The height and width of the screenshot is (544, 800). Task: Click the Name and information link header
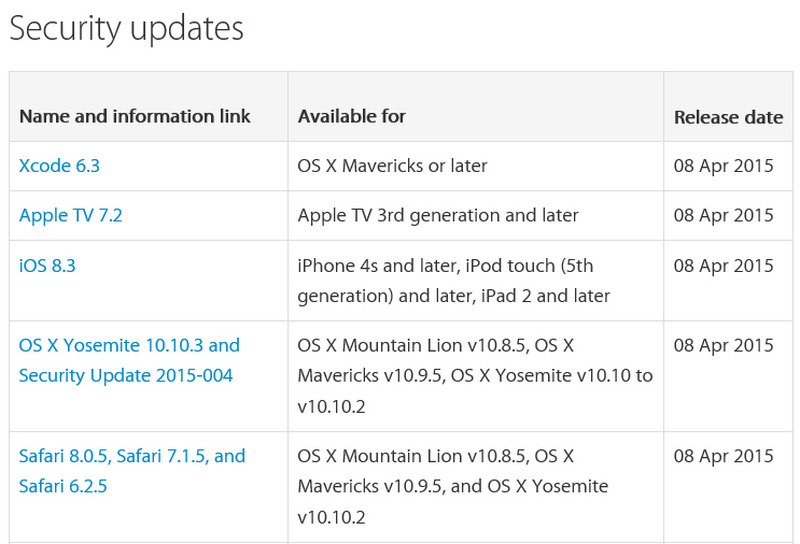(x=135, y=117)
